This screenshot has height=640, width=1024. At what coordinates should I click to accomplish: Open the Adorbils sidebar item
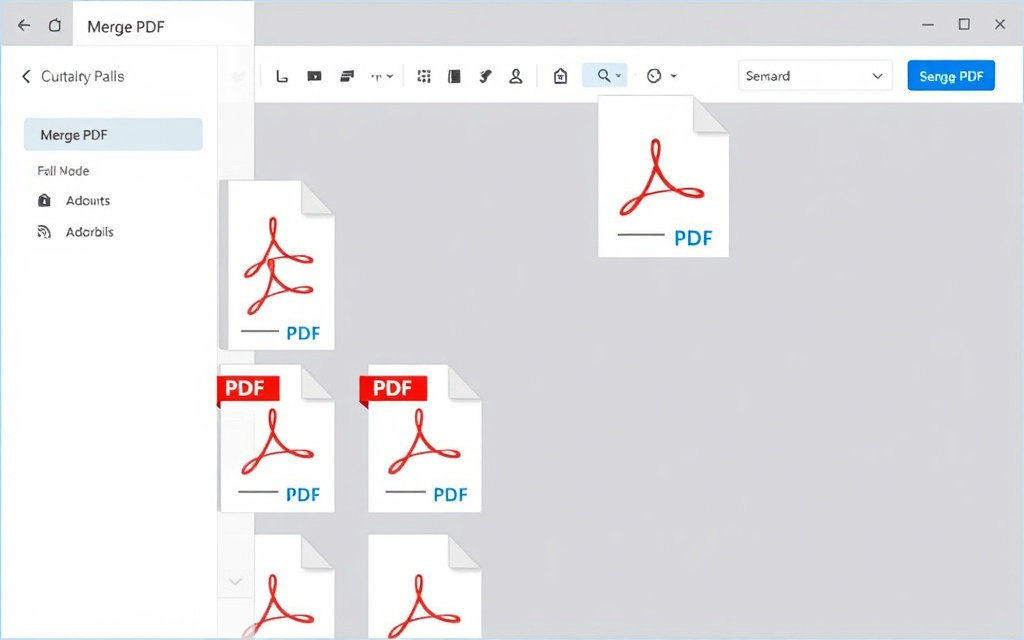(x=89, y=232)
